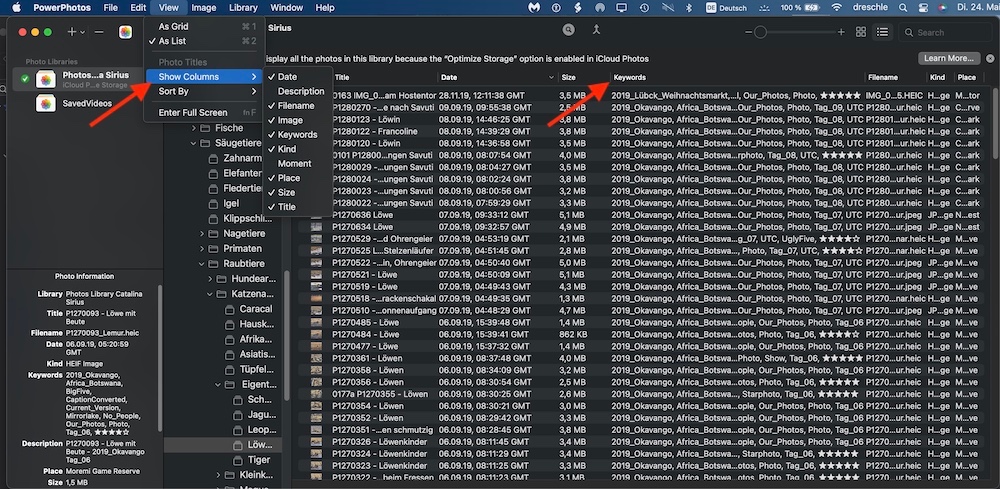The width and height of the screenshot is (1000, 489).
Task: Click the thumbnail size plus icon
Action: pyautogui.click(x=841, y=32)
